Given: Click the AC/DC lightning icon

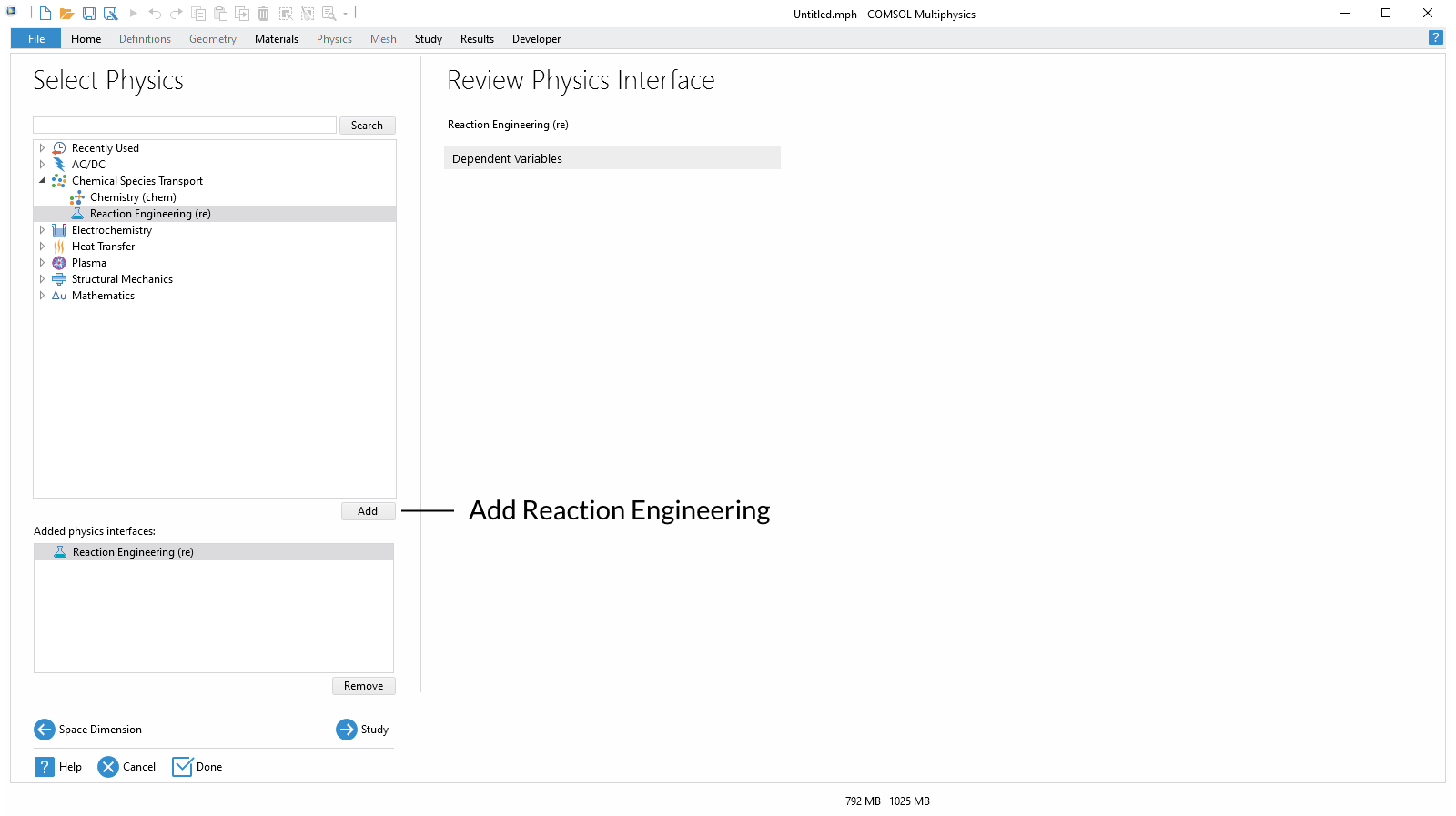Looking at the screenshot, I should (x=59, y=165).
